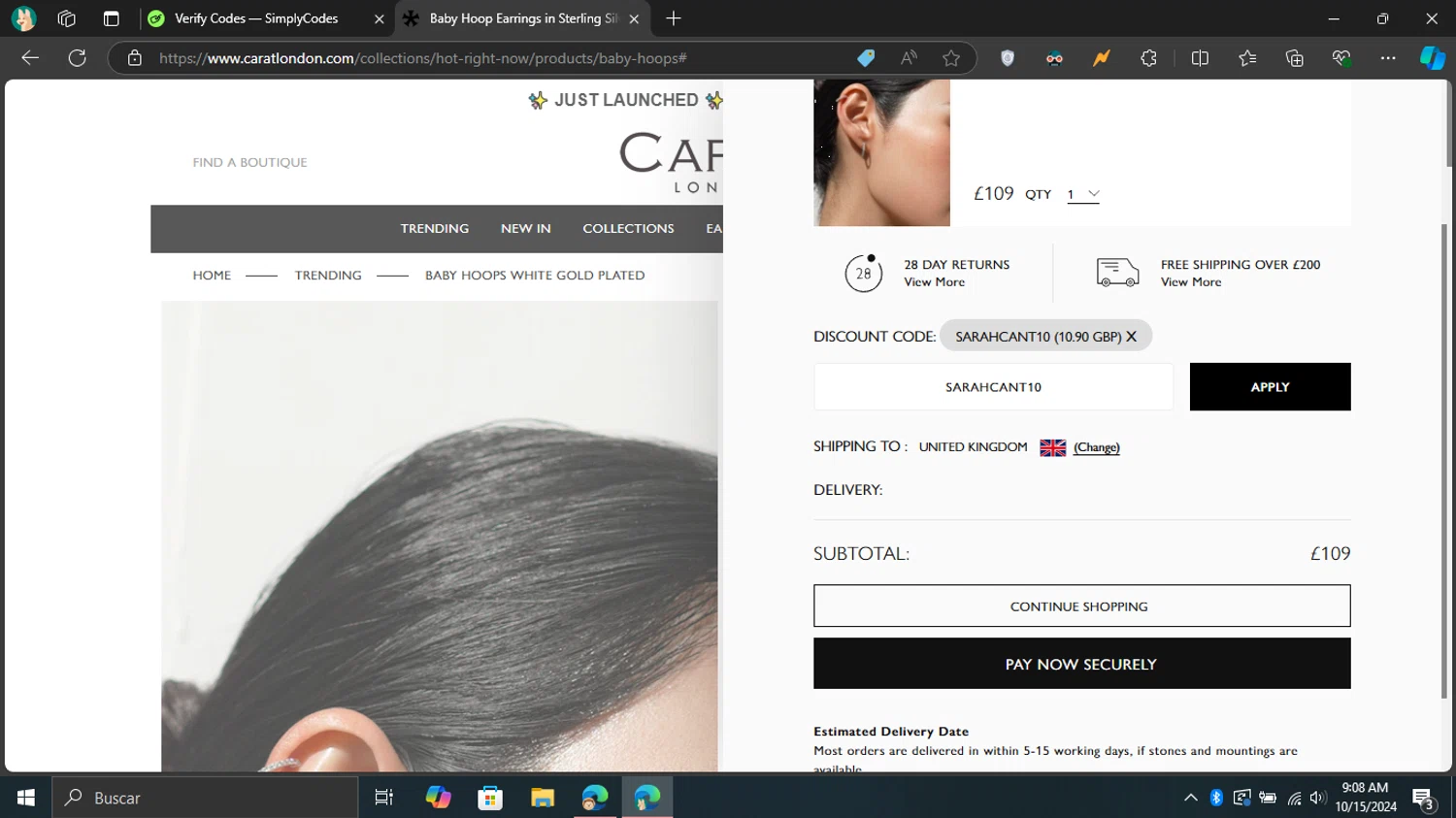Open the shield extension icon
This screenshot has height=818, width=1456.
click(1008, 58)
